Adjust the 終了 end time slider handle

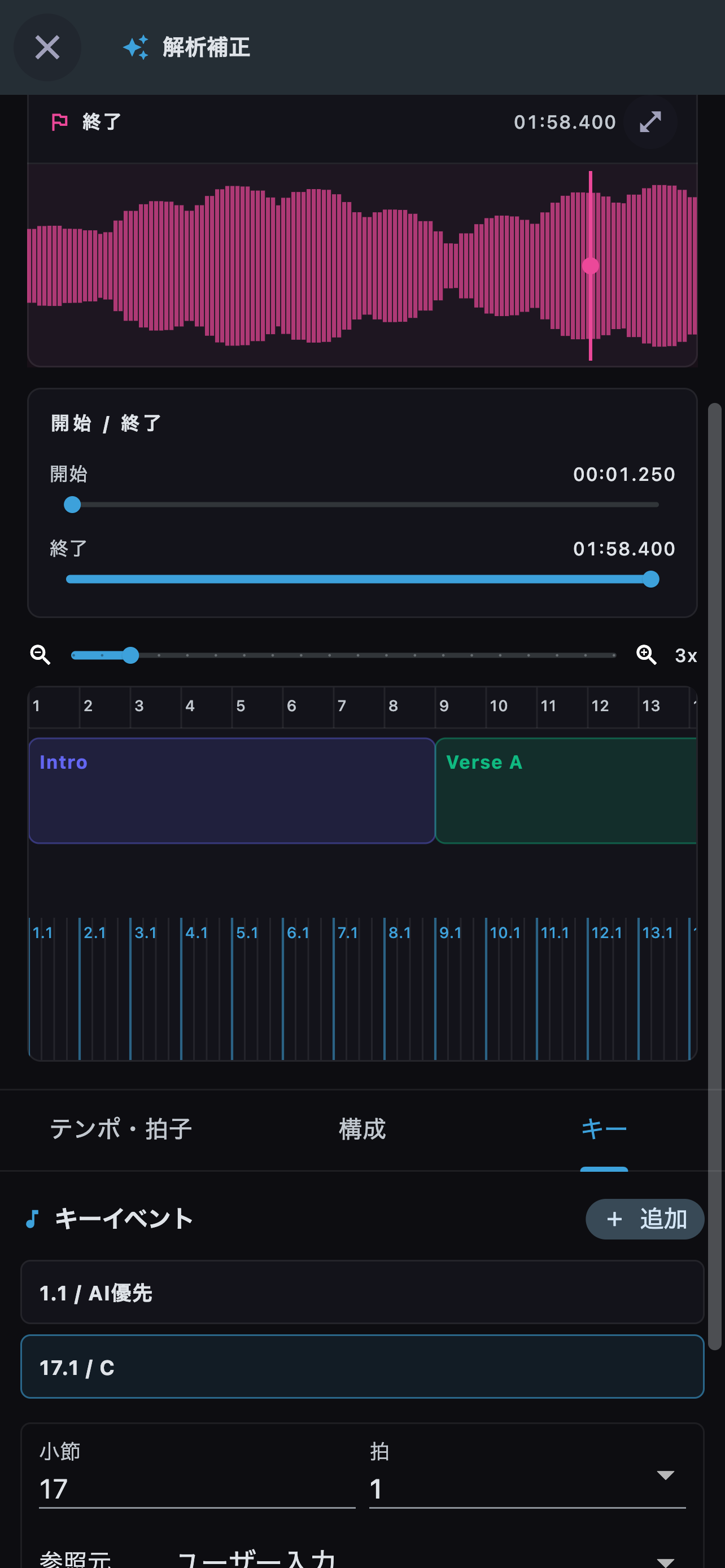pos(650,579)
